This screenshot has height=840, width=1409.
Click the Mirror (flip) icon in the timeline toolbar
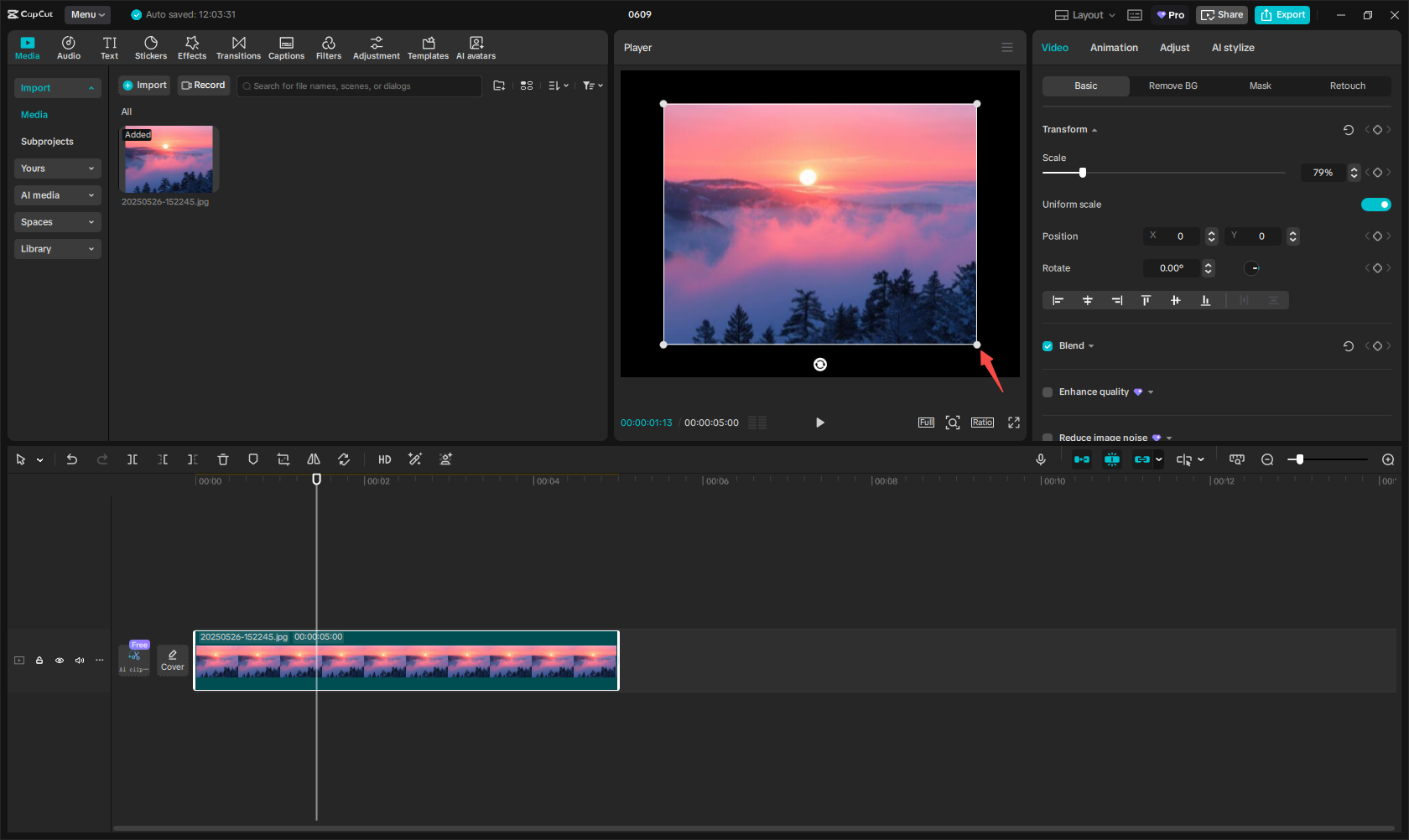click(313, 459)
